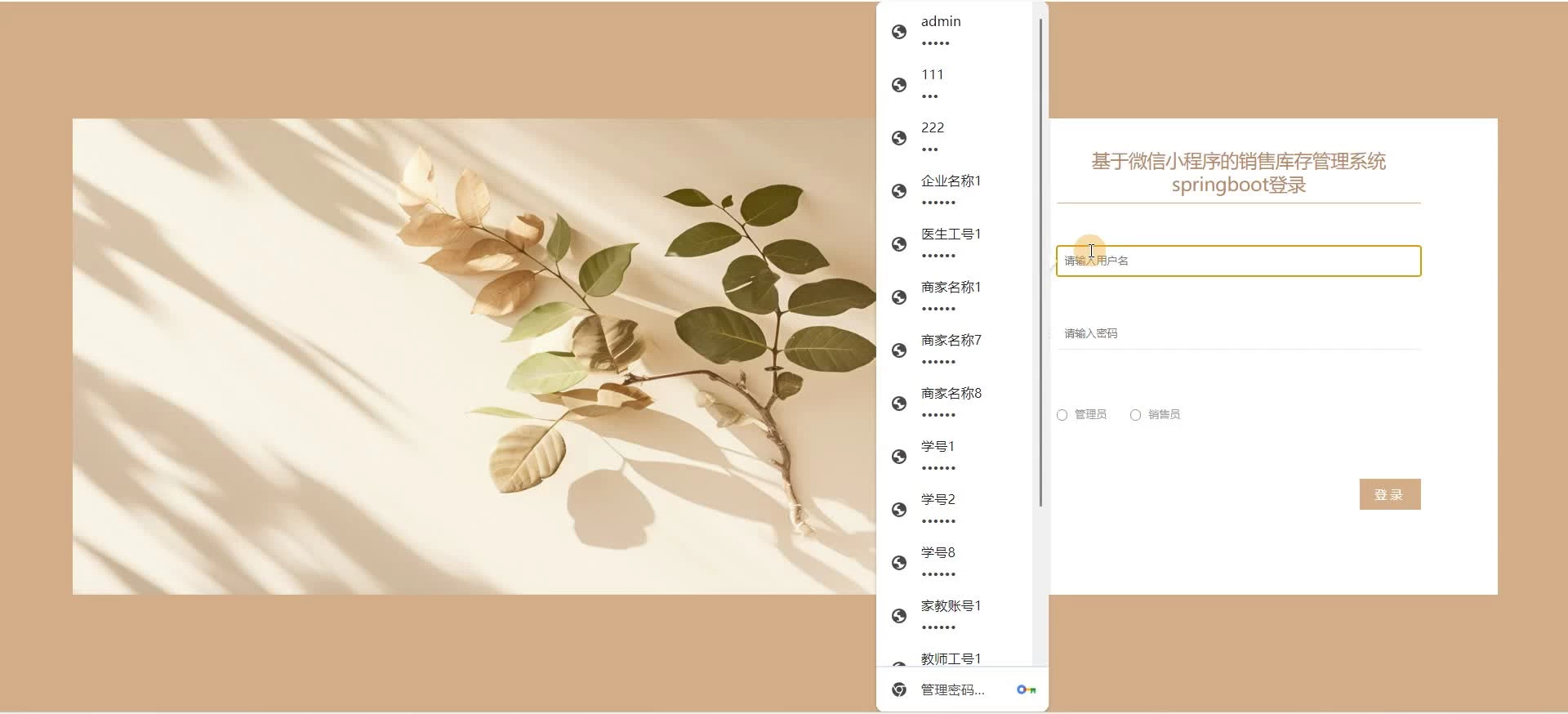Pick the 家教账号1 saved credential

(955, 616)
